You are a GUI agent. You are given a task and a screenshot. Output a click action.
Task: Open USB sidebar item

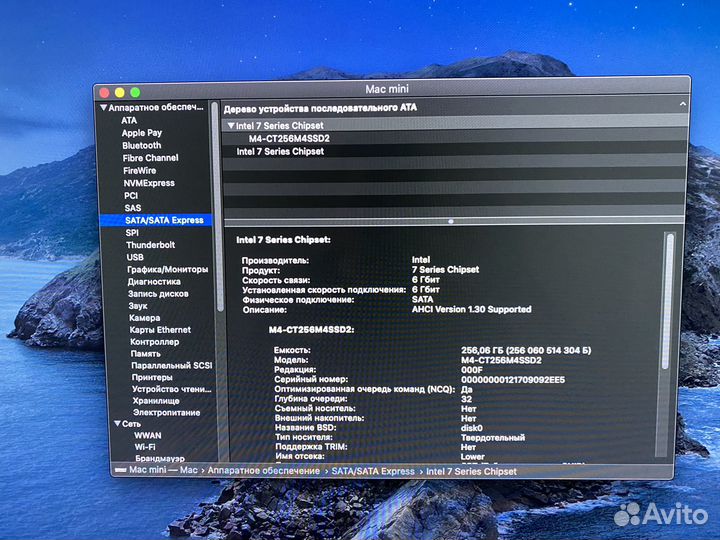click(135, 257)
